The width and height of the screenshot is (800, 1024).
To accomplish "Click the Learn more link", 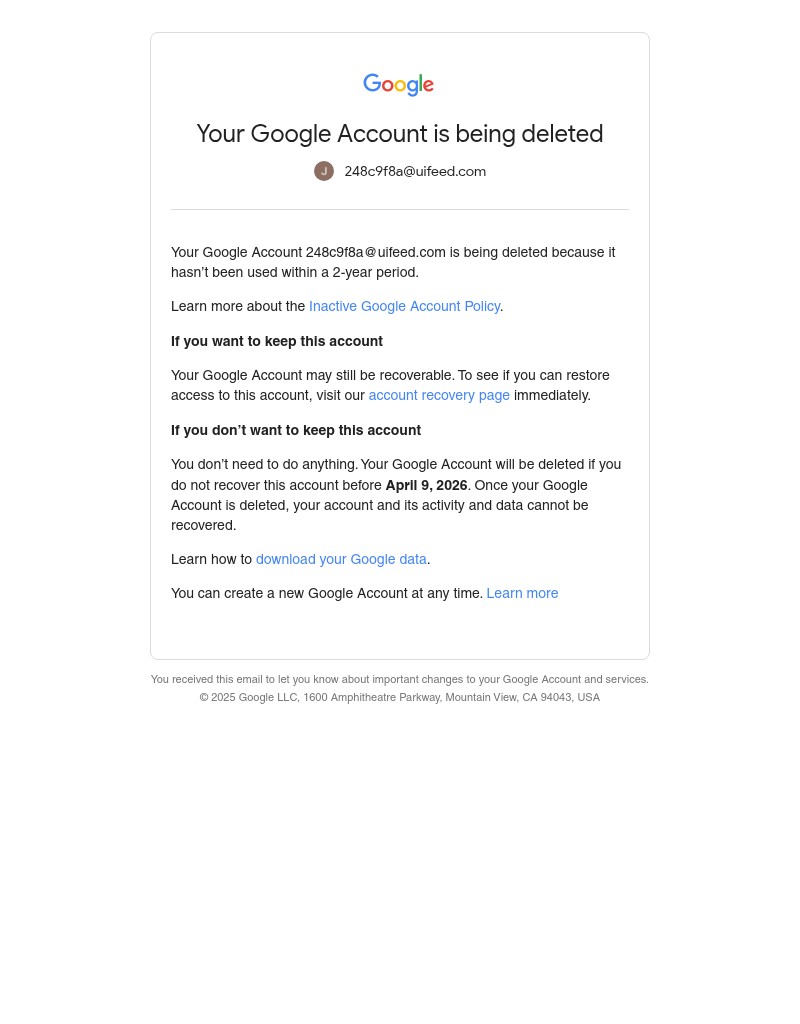I will coord(522,594).
